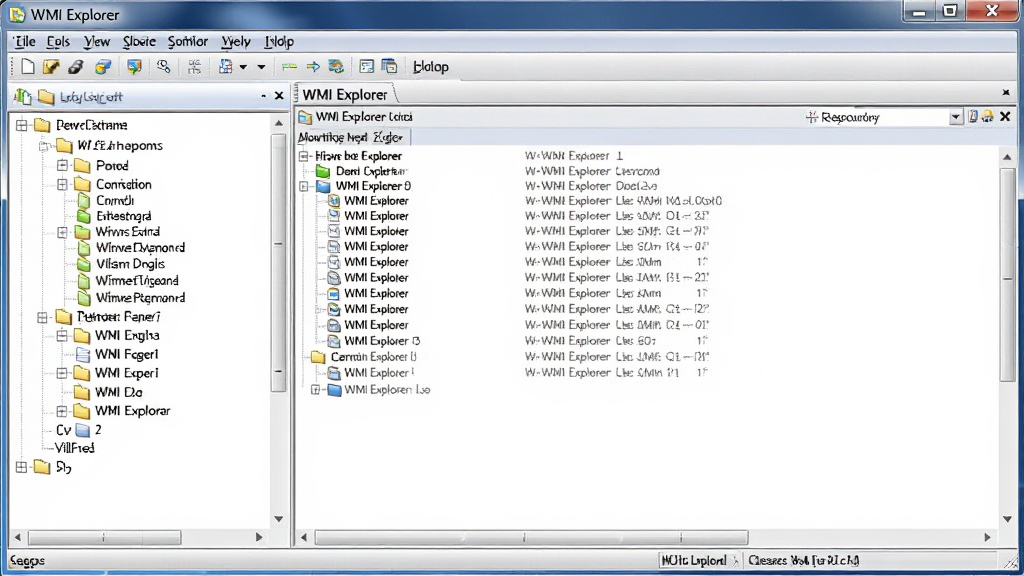Click right pane vertical scrollbar down arrow
The width and height of the screenshot is (1024, 576).
1007,519
